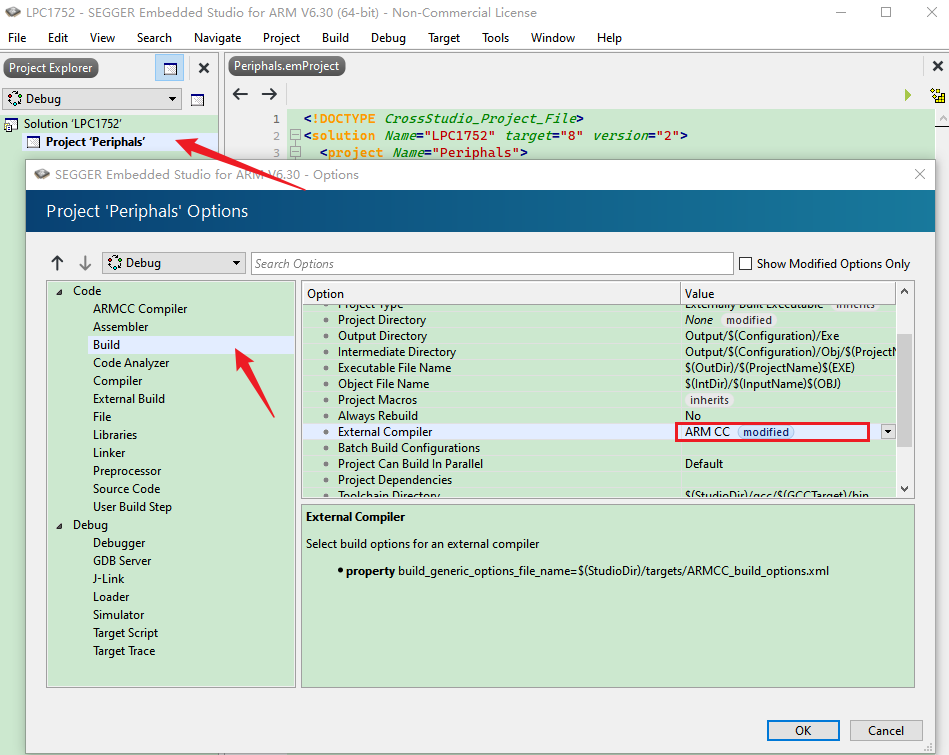Collapse the Debug category in options tree
The width and height of the screenshot is (949, 755).
click(59, 525)
